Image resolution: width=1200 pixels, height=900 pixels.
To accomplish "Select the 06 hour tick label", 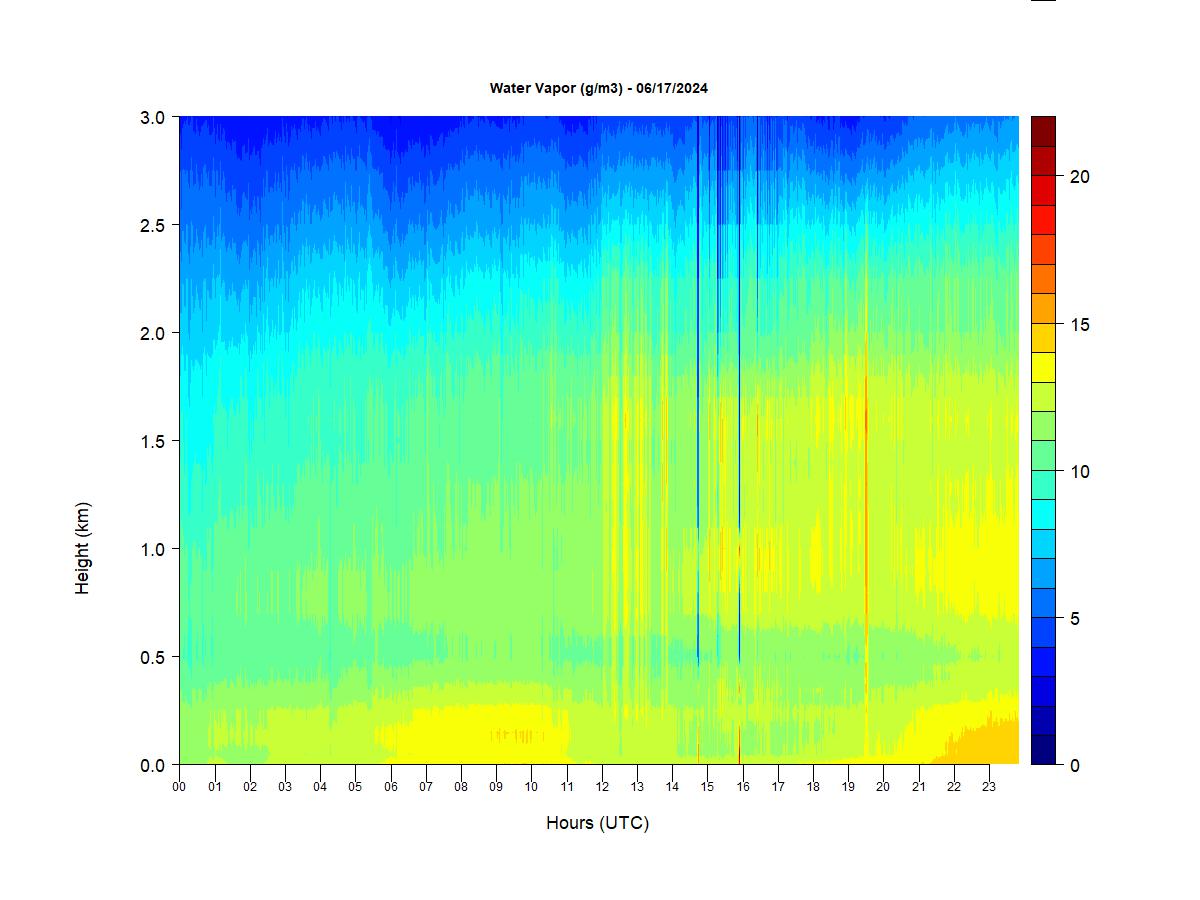I will [390, 786].
